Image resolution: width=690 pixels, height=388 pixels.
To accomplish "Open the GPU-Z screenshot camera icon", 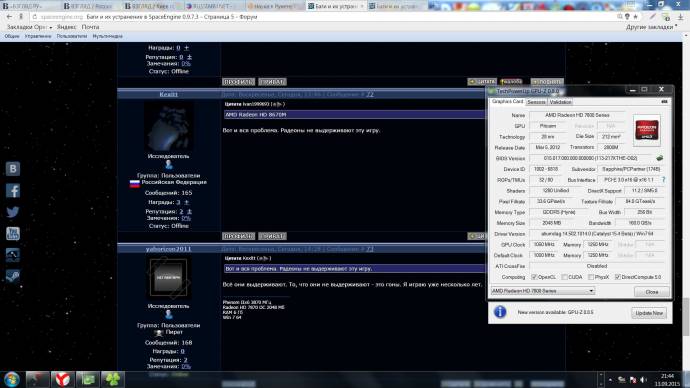I will point(664,102).
